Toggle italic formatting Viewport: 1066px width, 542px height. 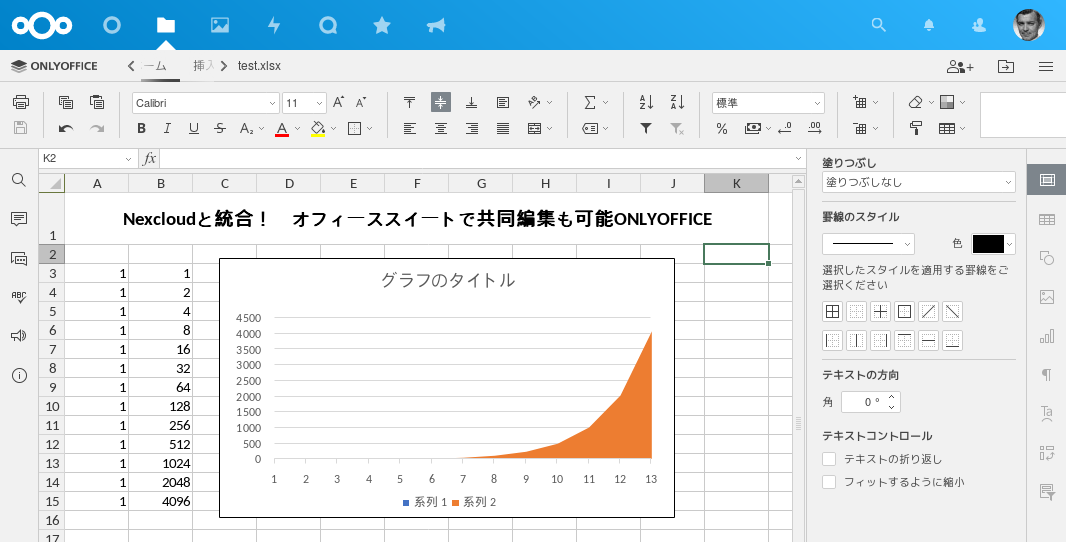tap(167, 128)
